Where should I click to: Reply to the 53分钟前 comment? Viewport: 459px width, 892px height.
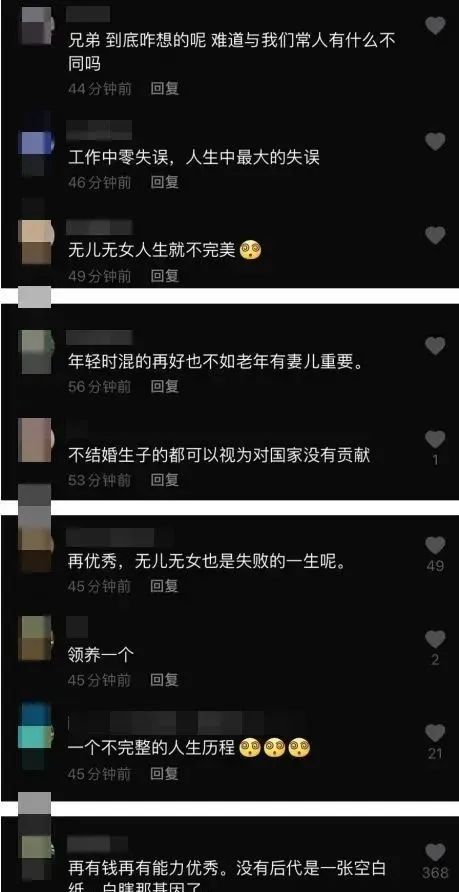pos(164,480)
